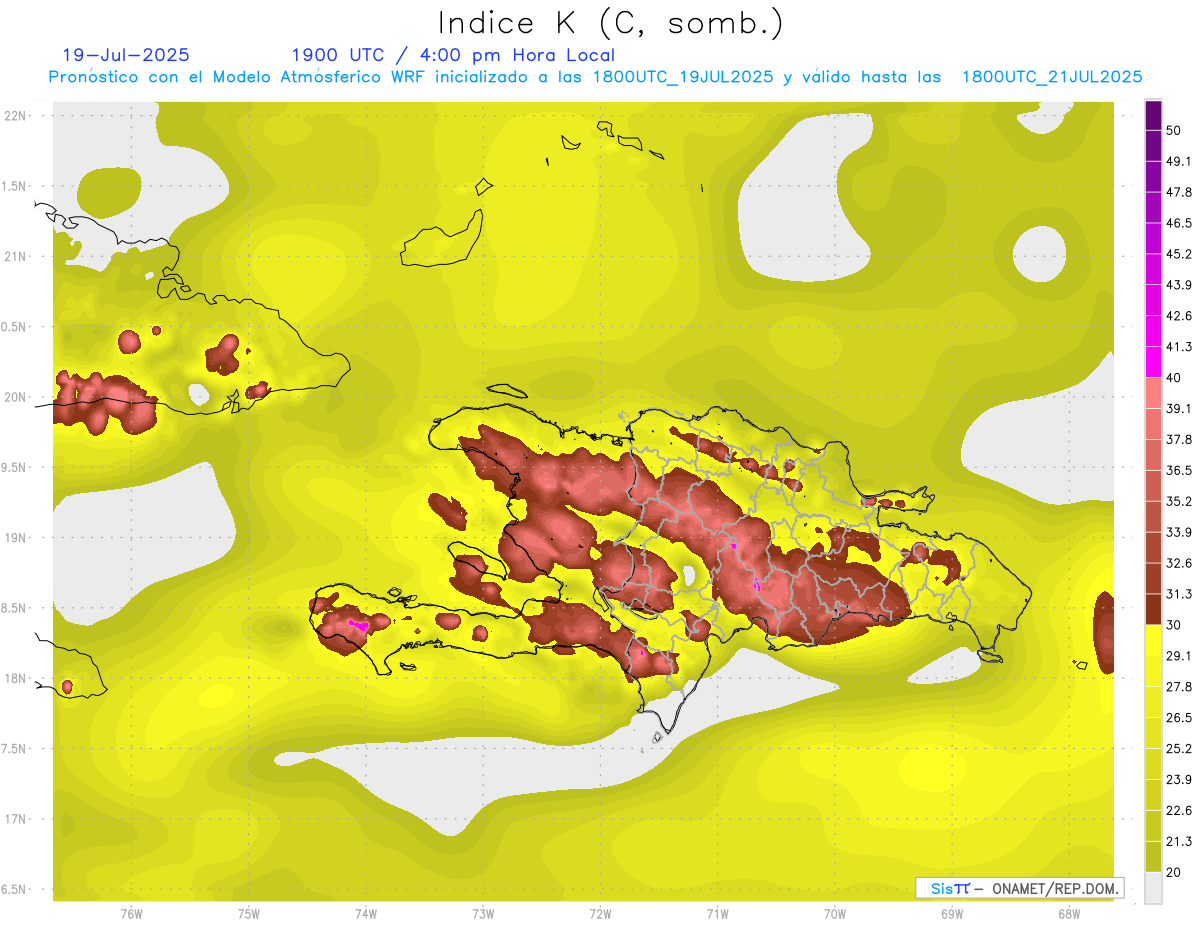Click the colorbar value "25.2"
The width and height of the screenshot is (1200, 927).
pyautogui.click(x=1179, y=749)
